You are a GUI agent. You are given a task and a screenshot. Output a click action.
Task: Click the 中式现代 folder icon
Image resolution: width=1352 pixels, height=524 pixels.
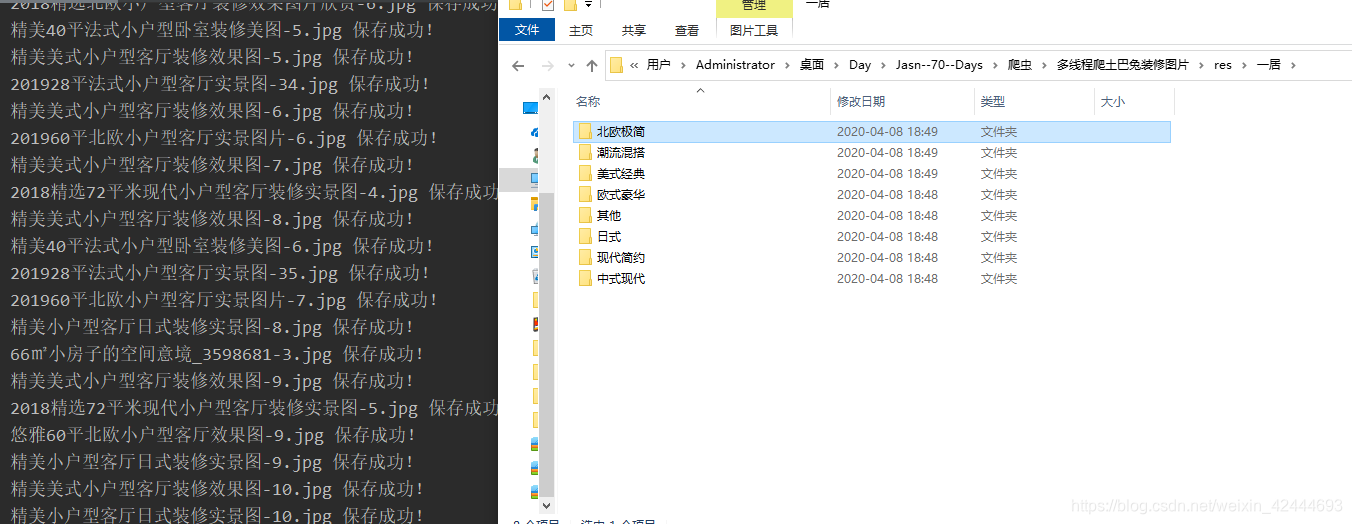586,278
